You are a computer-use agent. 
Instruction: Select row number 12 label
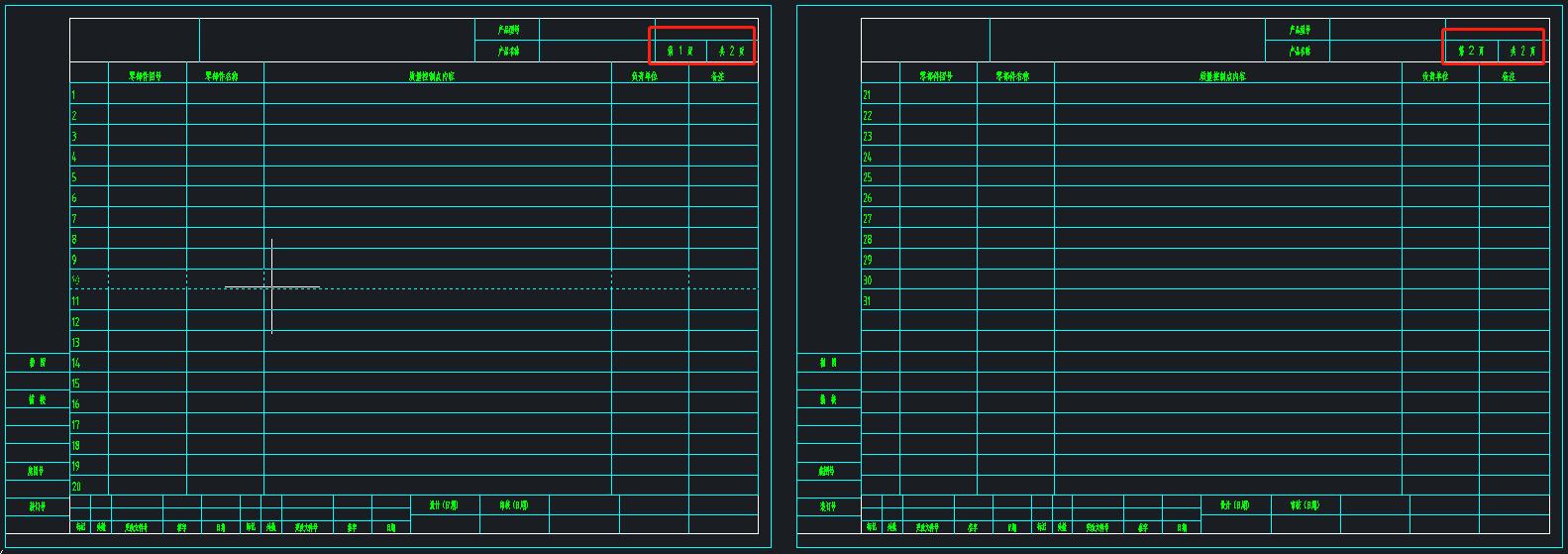point(75,322)
